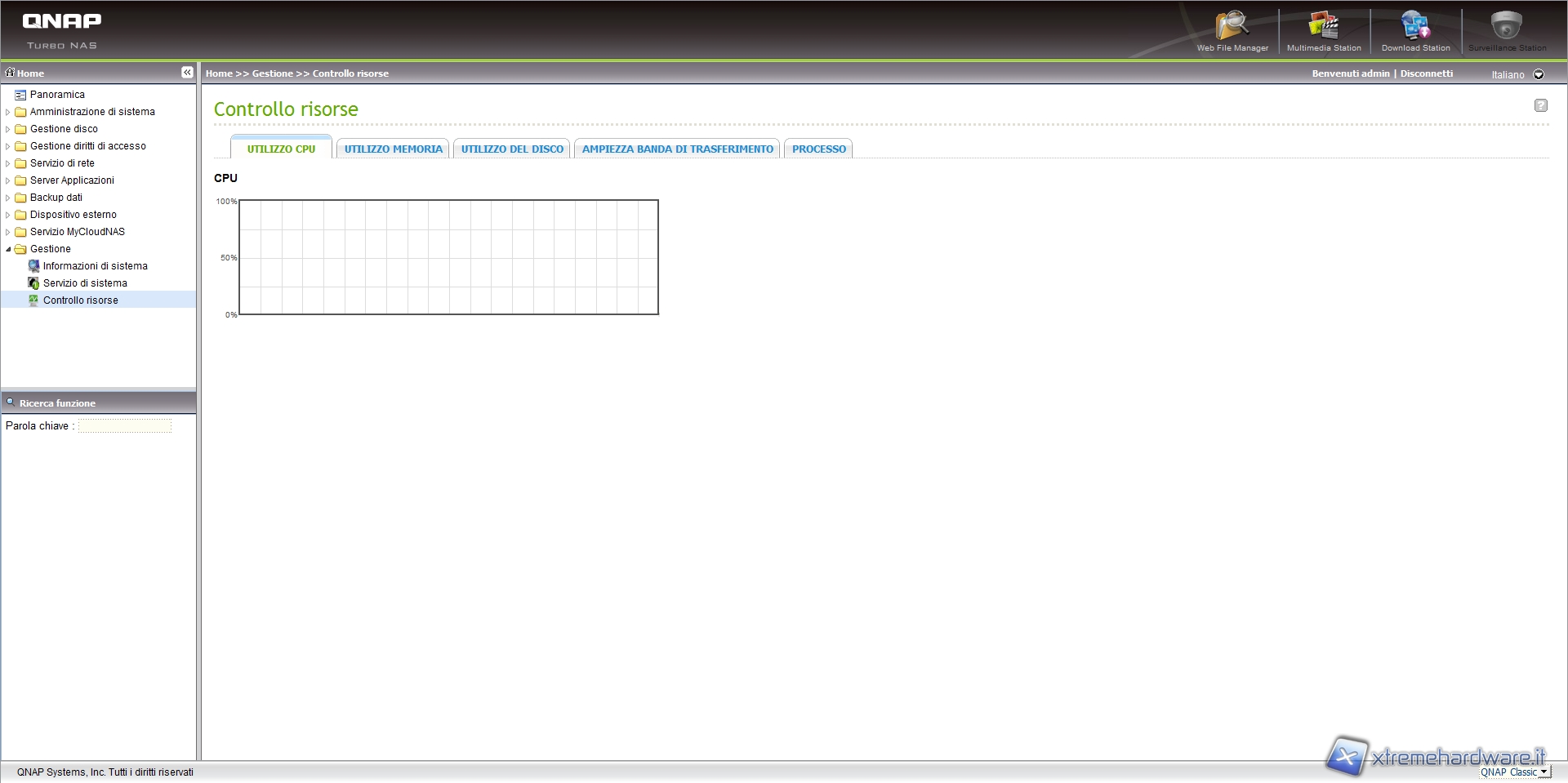Click the help question mark icon

(x=1540, y=105)
